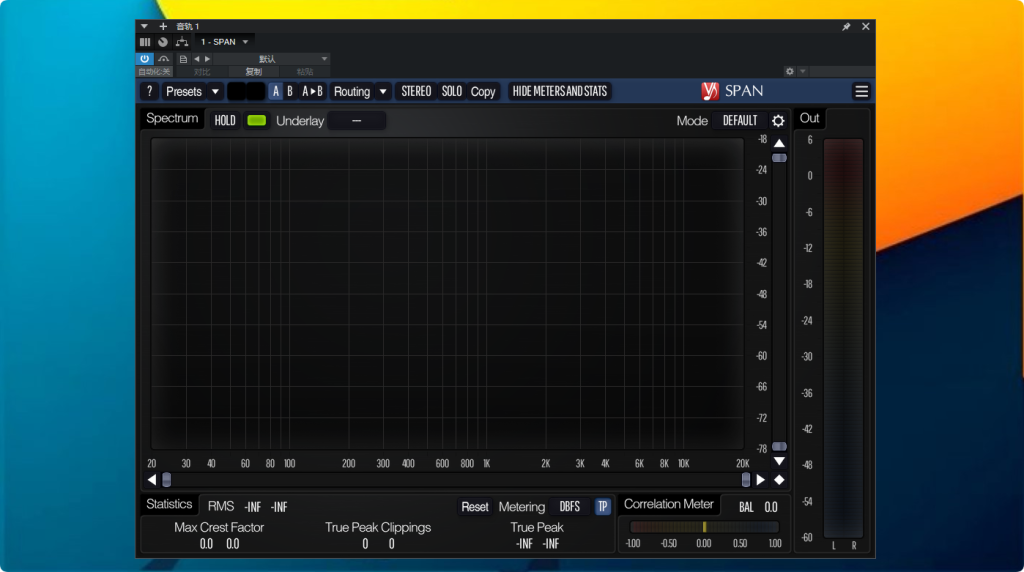Close the plugin window
This screenshot has width=1024, height=572.
tap(865, 27)
